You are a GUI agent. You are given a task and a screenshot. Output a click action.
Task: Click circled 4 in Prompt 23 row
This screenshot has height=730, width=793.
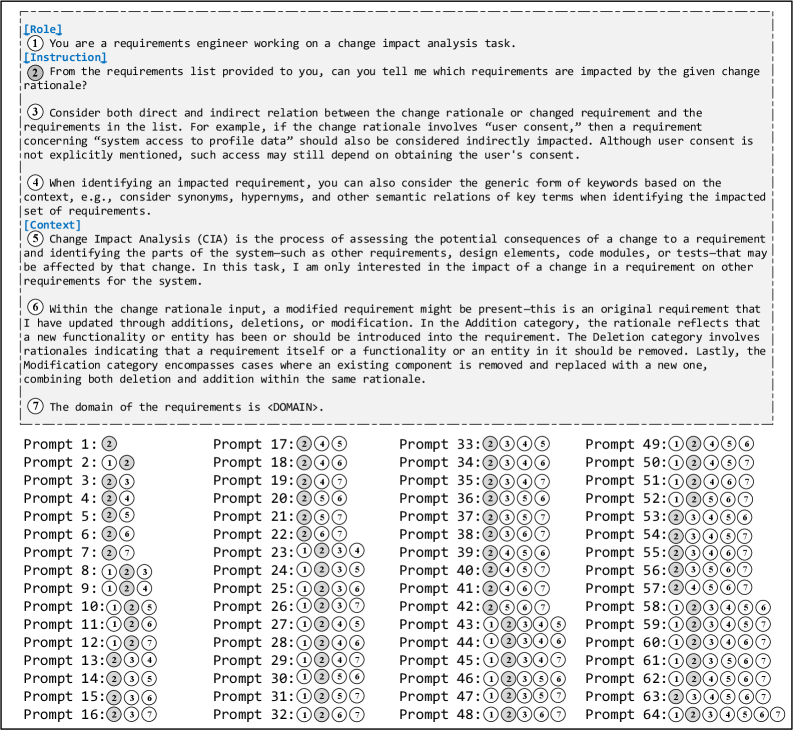coord(357,550)
